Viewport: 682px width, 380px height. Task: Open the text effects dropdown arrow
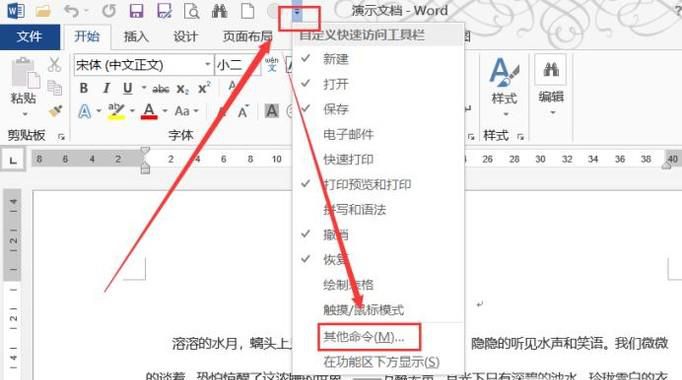pyautogui.click(x=99, y=111)
